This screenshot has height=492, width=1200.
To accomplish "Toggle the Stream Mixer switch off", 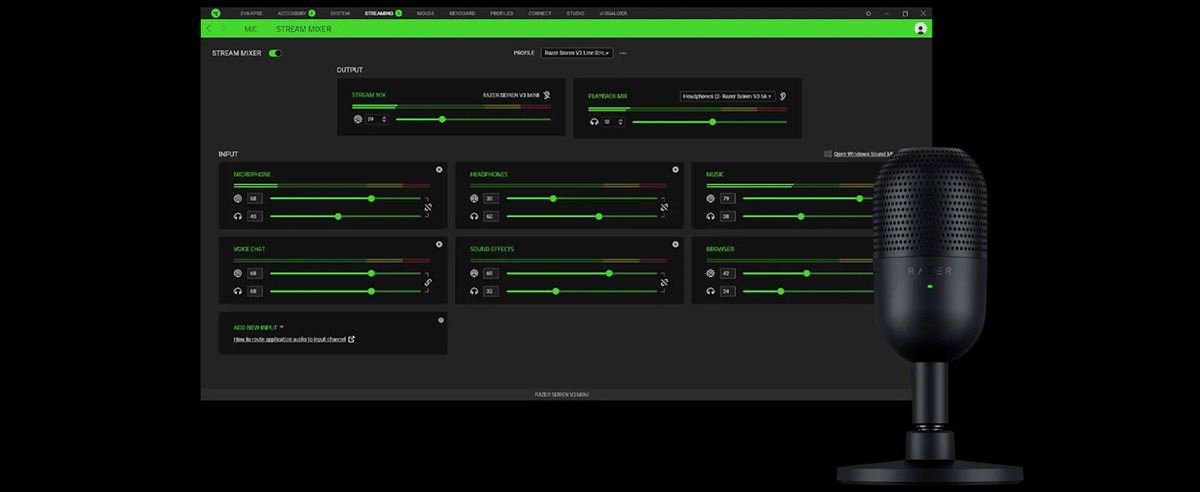I will point(275,53).
